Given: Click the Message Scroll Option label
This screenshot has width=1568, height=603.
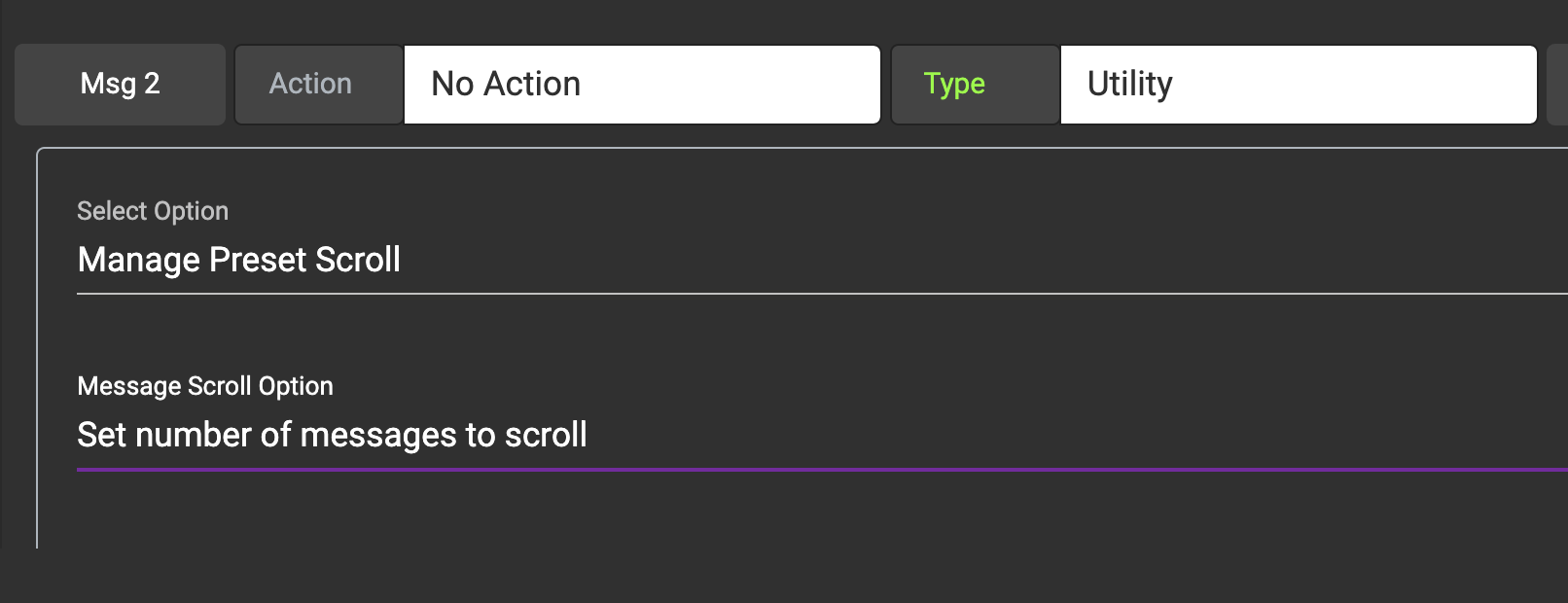Looking at the screenshot, I should (x=205, y=386).
